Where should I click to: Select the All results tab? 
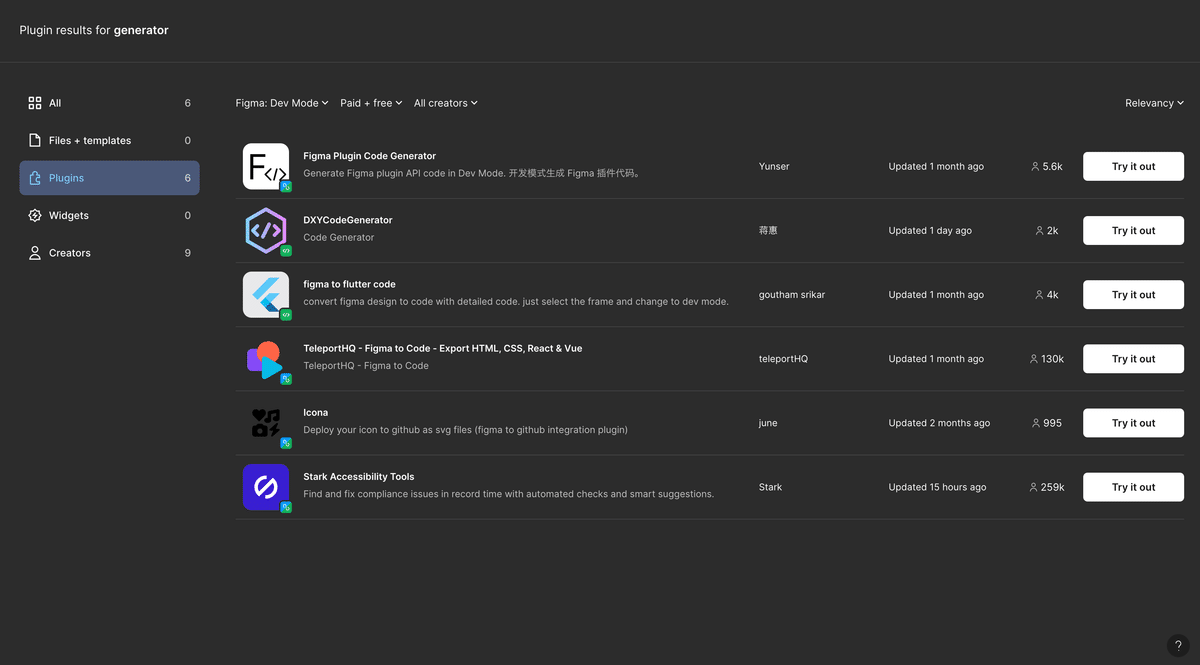[x=109, y=103]
